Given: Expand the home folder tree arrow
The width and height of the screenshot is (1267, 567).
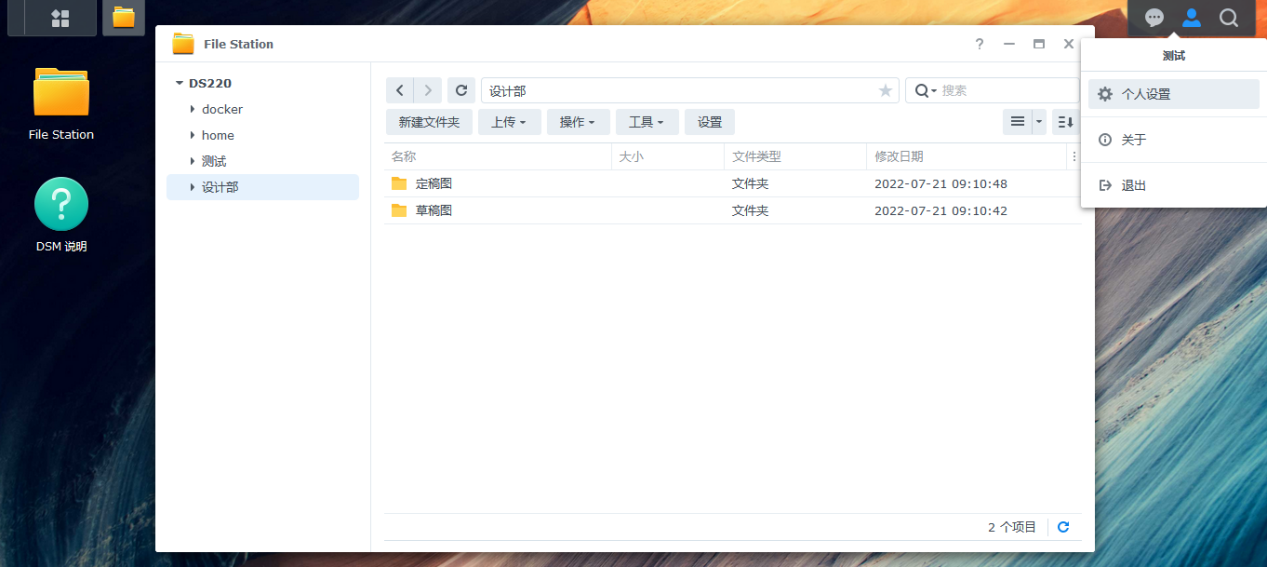Looking at the screenshot, I should click(x=192, y=135).
